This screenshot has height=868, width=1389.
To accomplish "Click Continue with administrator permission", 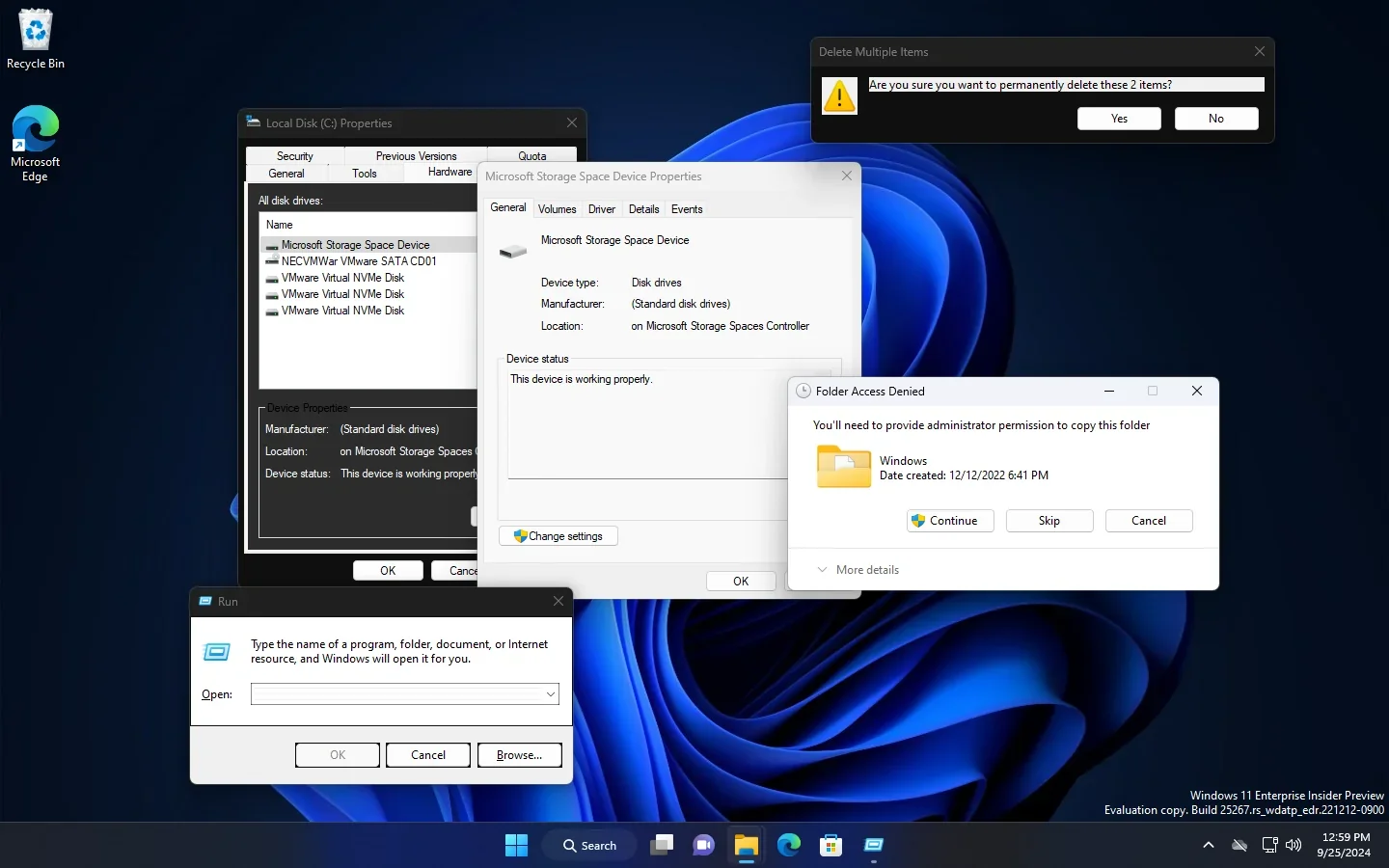I will [950, 521].
